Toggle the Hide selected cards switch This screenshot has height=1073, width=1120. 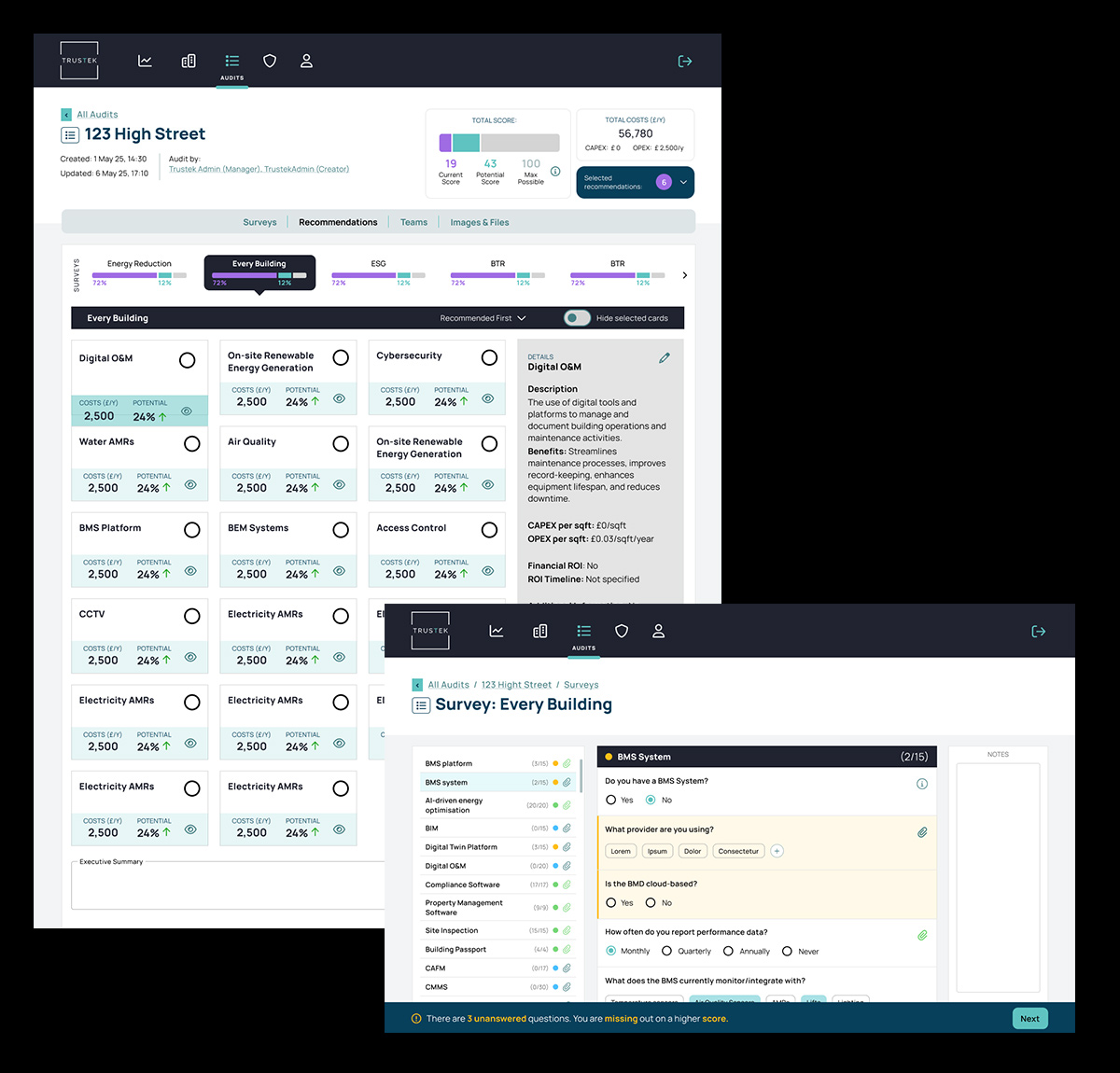tap(577, 317)
